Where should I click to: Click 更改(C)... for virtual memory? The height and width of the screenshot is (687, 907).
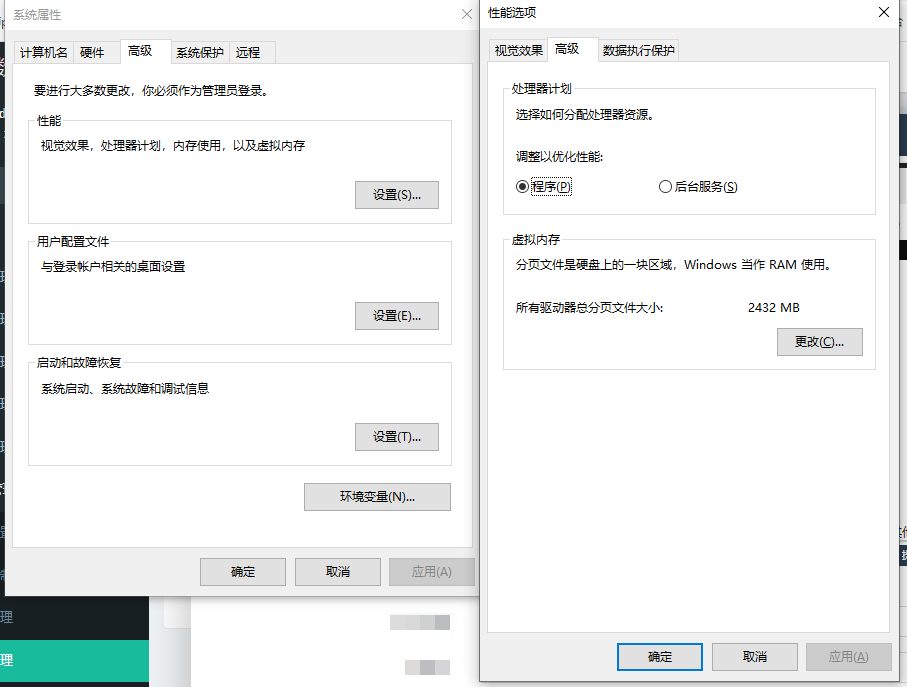click(x=820, y=342)
